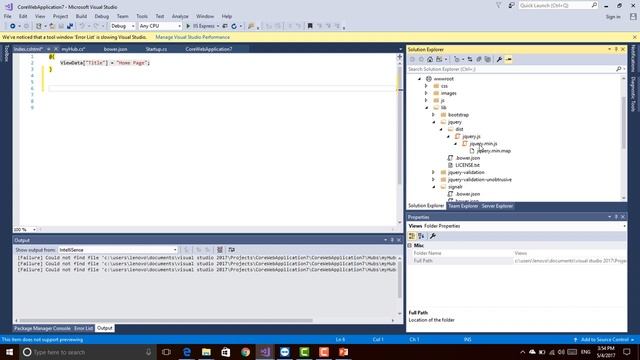Viewport: 640px width, 360px height.
Task: Open PowerPoint from taskbar
Action: point(343,352)
